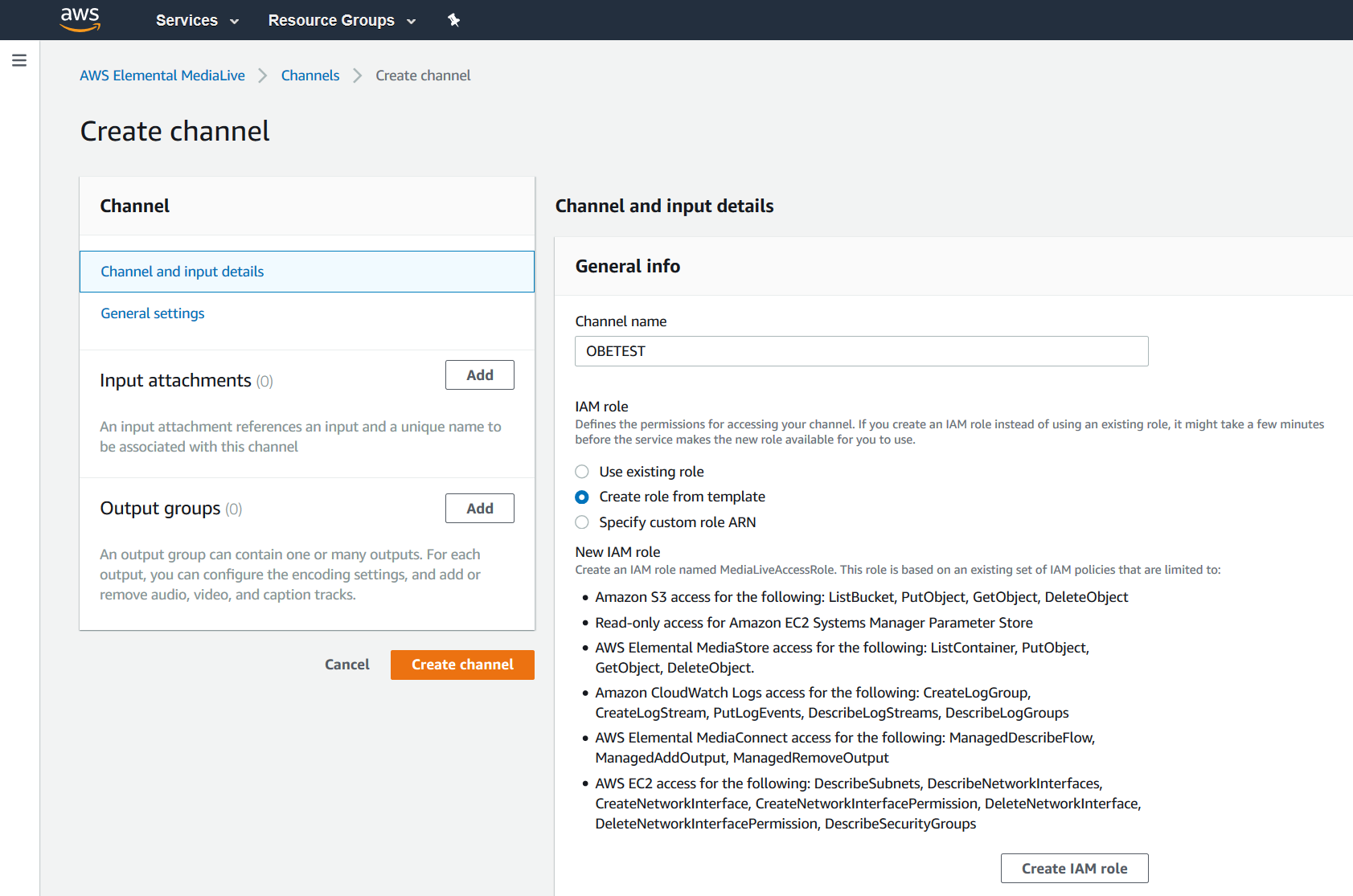
Task: Open the Services dropdown menu
Action: [197, 20]
